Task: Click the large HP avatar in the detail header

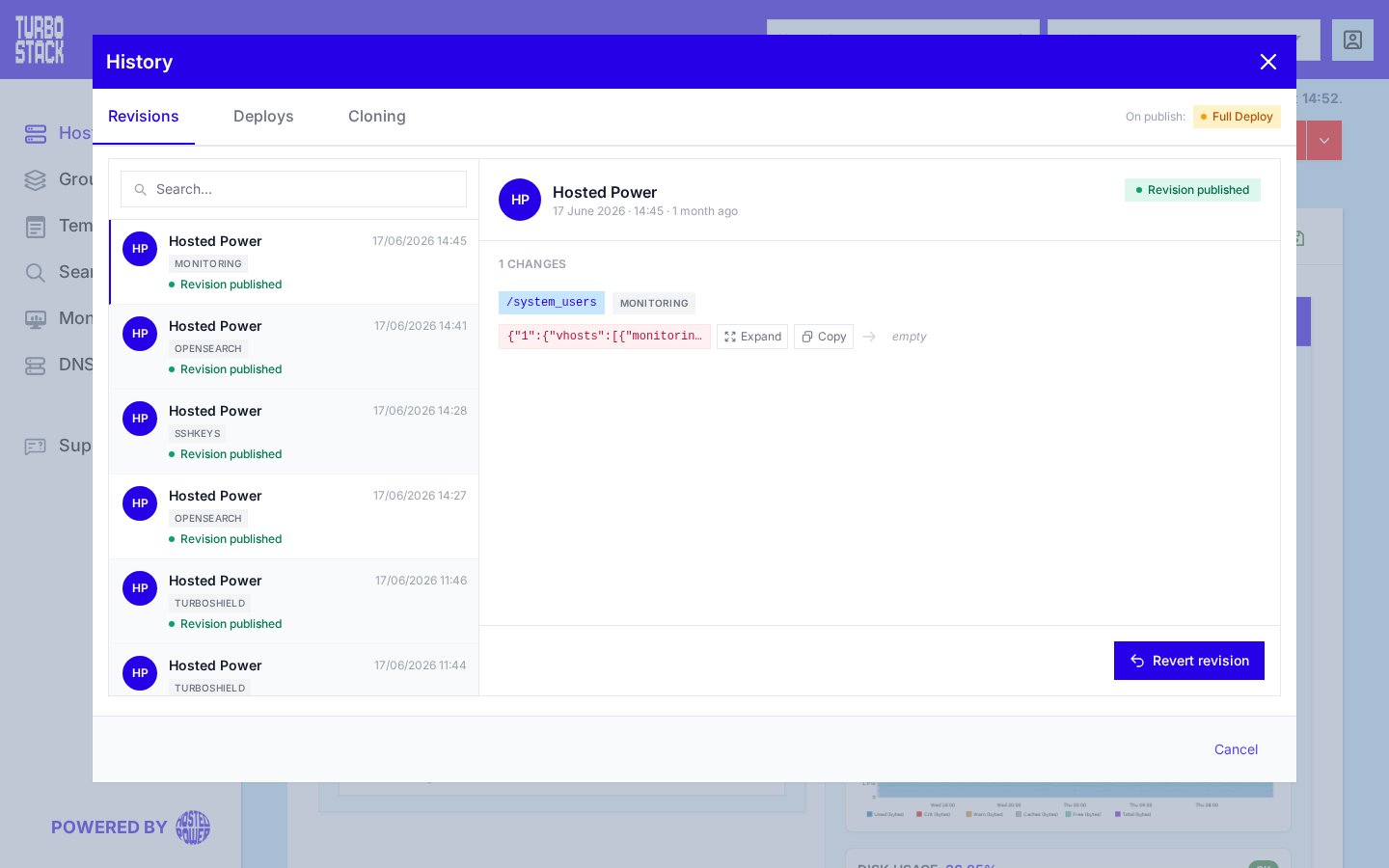Action: point(520,200)
